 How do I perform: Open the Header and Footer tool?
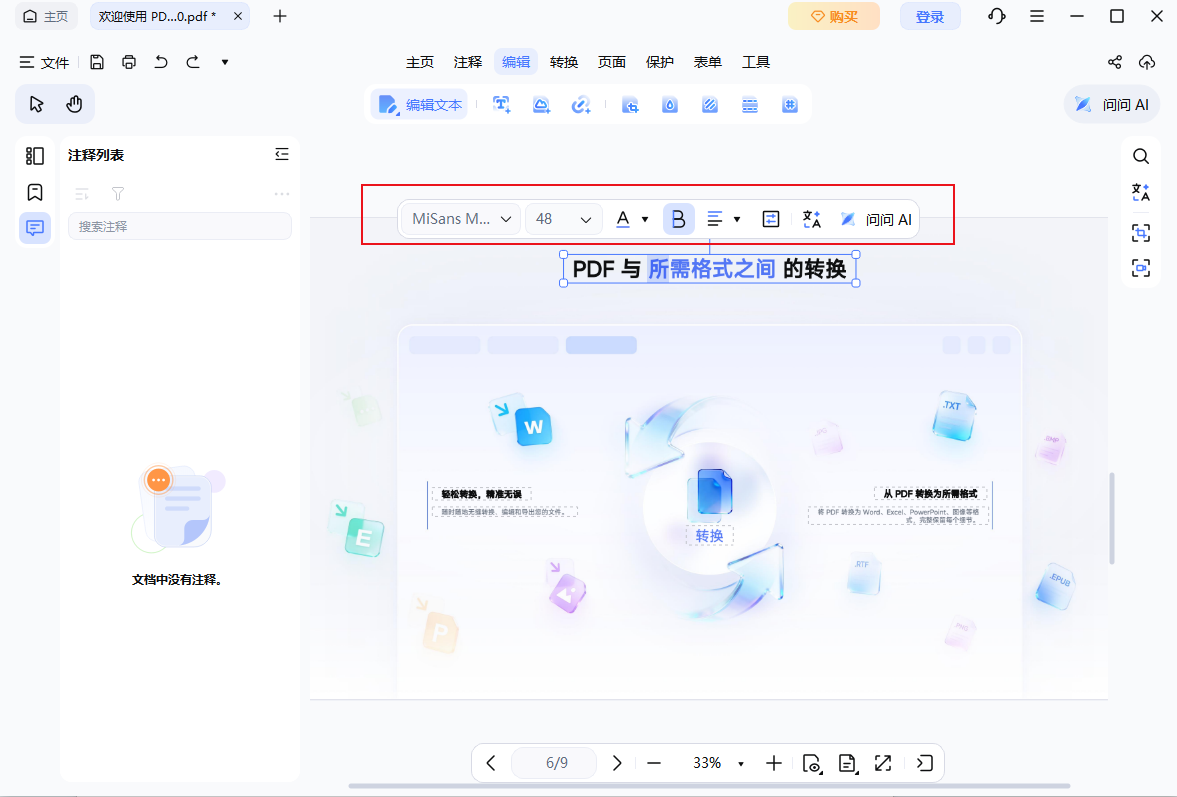(750, 105)
